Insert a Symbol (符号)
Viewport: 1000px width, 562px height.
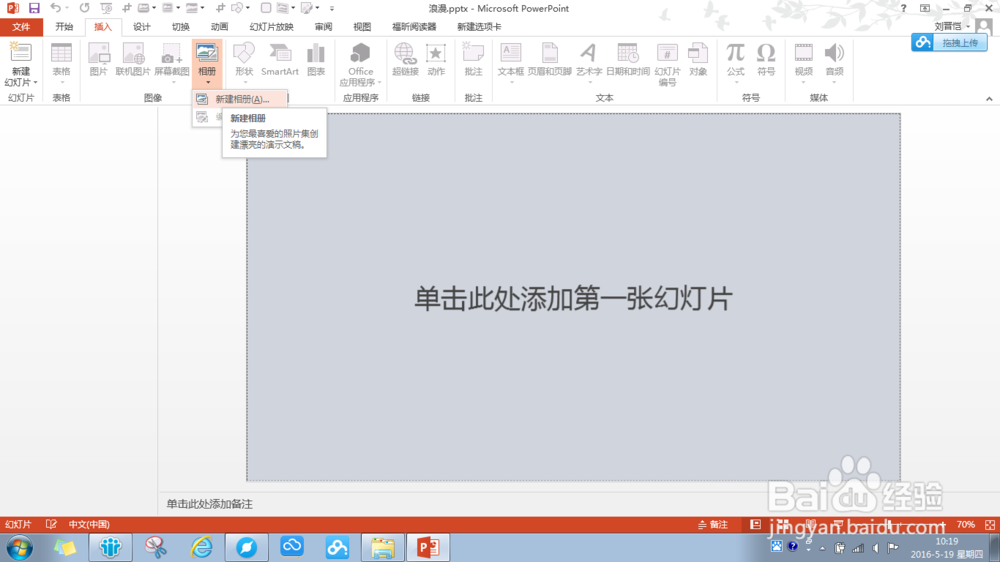click(766, 59)
